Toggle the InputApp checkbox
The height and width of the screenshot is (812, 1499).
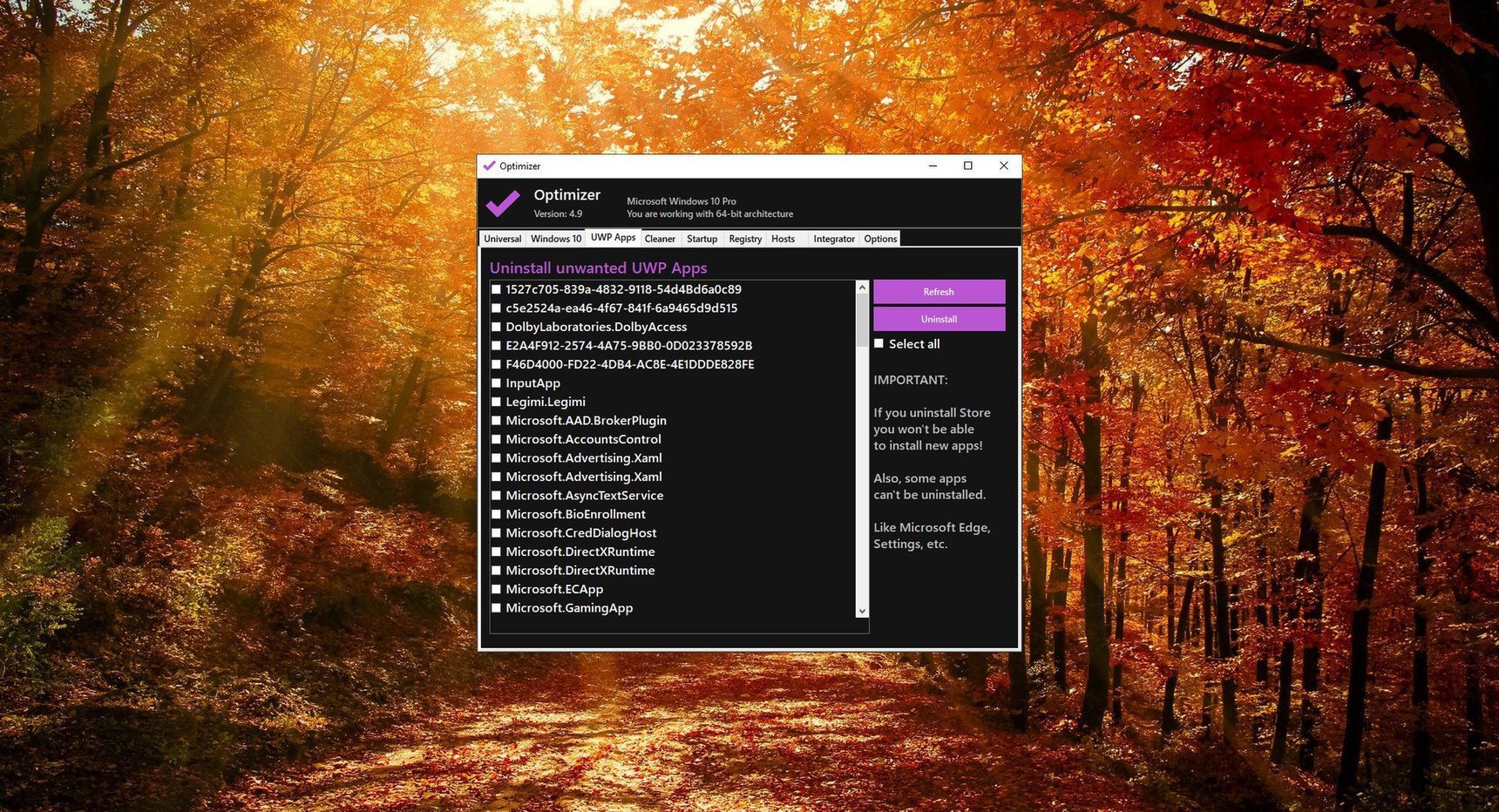[x=496, y=383]
